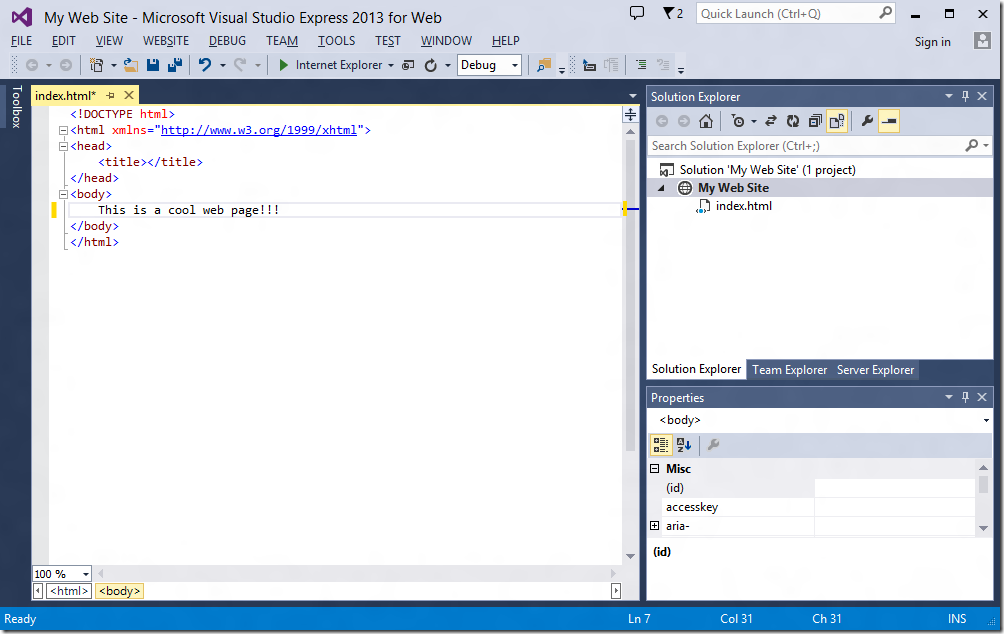Click the Property Pages wrench in Properties panel

[x=713, y=444]
